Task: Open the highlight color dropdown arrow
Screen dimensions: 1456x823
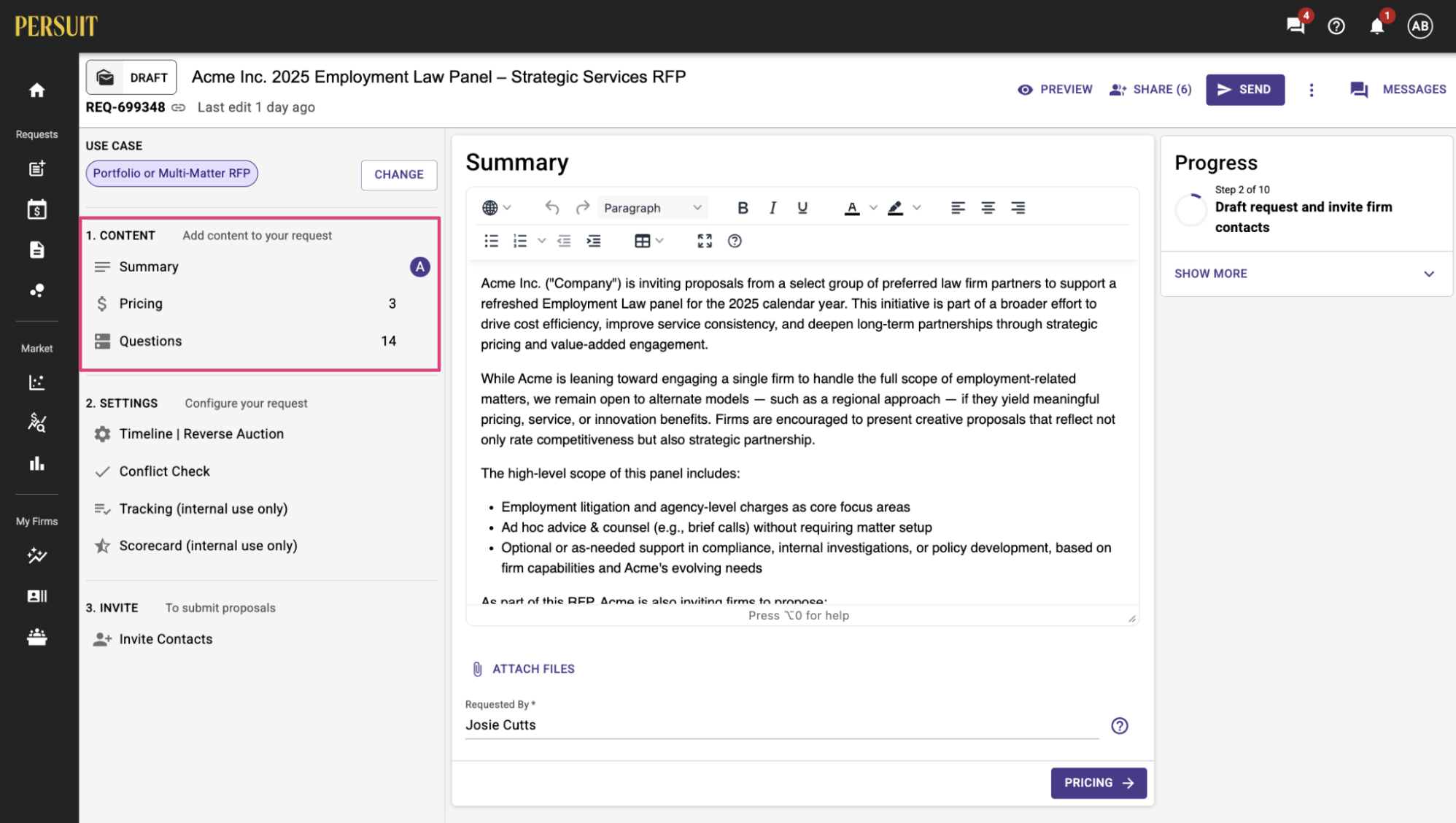Action: coord(917,208)
